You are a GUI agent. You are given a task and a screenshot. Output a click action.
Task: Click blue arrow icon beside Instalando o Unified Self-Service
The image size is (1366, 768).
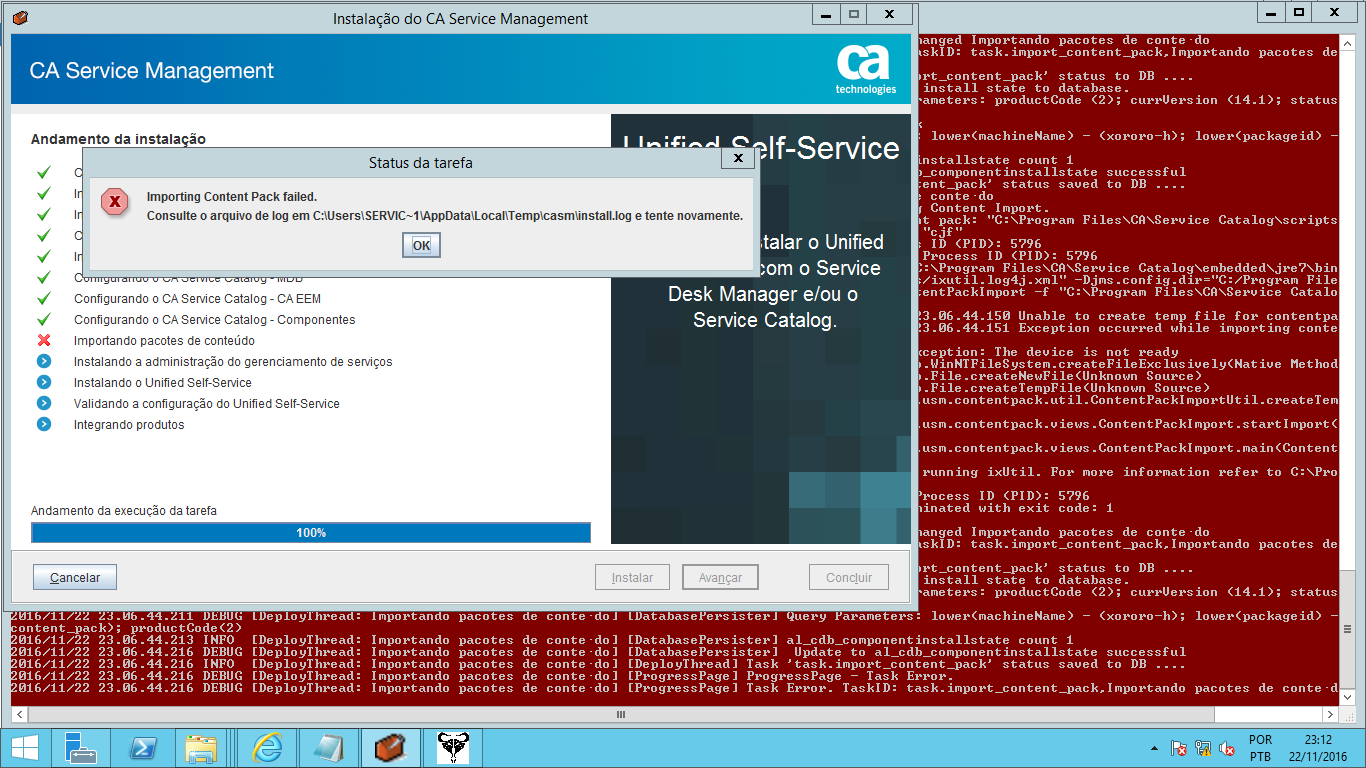(x=44, y=383)
